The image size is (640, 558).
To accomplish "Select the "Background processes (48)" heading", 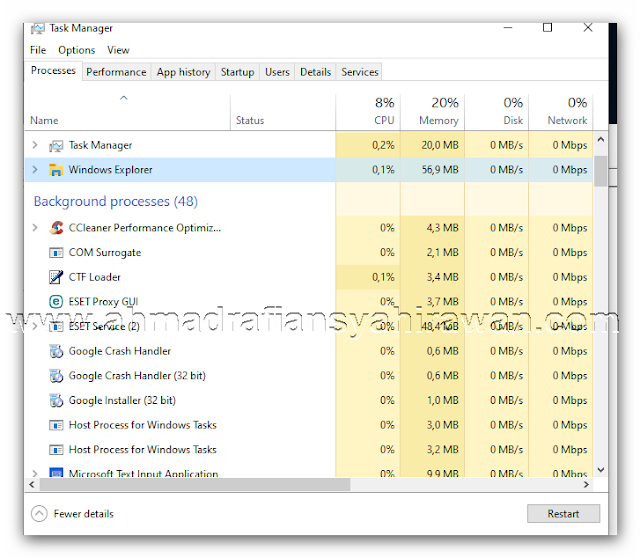I will pyautogui.click(x=116, y=201).
